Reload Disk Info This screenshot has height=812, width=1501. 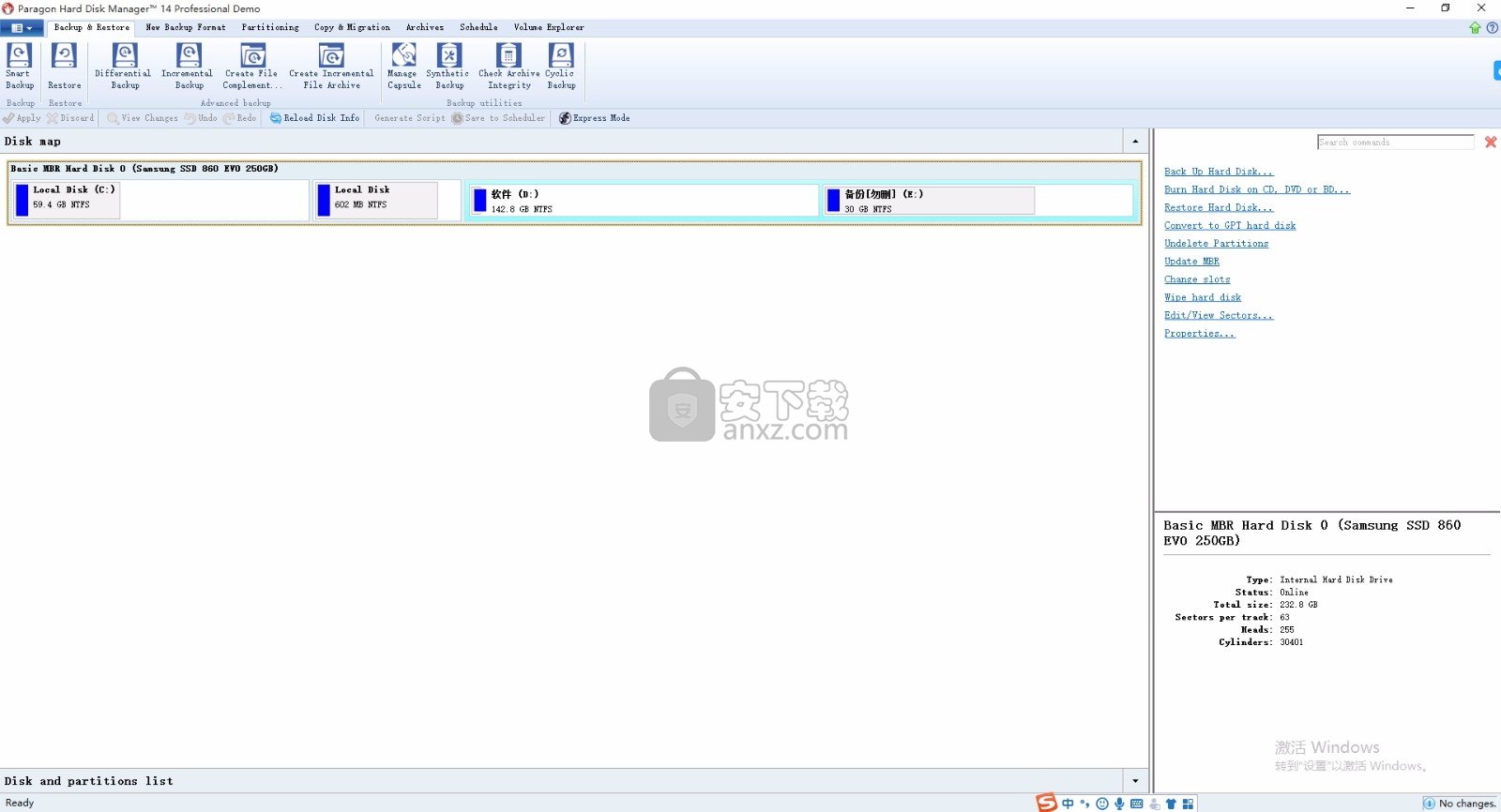point(314,118)
